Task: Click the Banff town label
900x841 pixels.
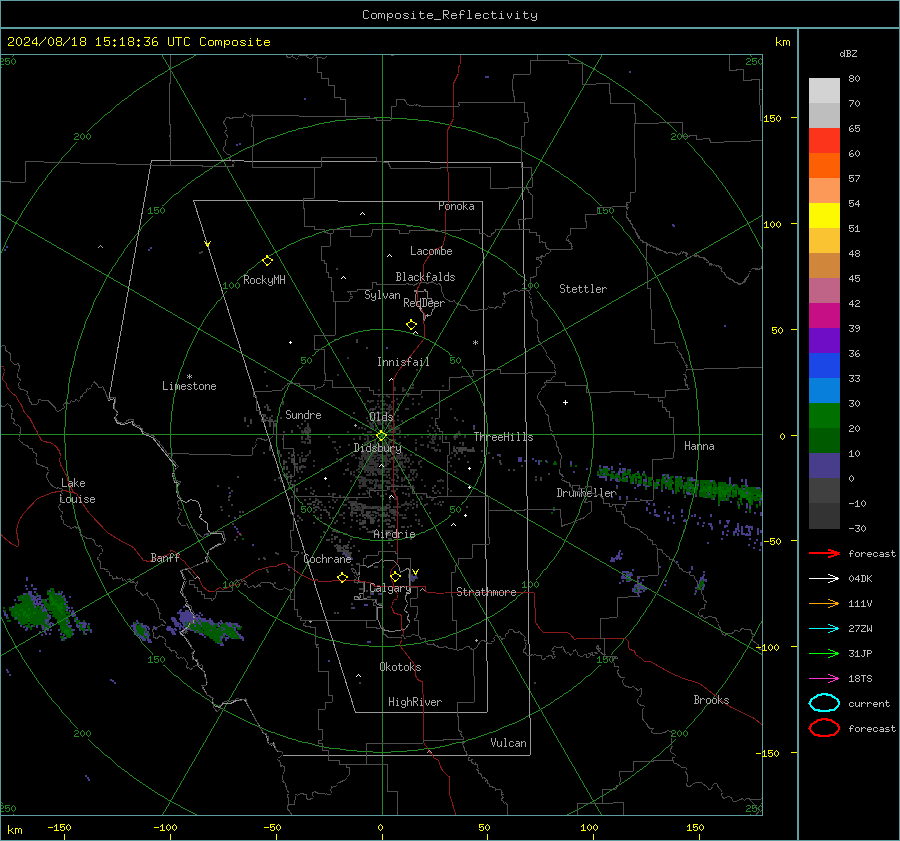Action: point(165,557)
